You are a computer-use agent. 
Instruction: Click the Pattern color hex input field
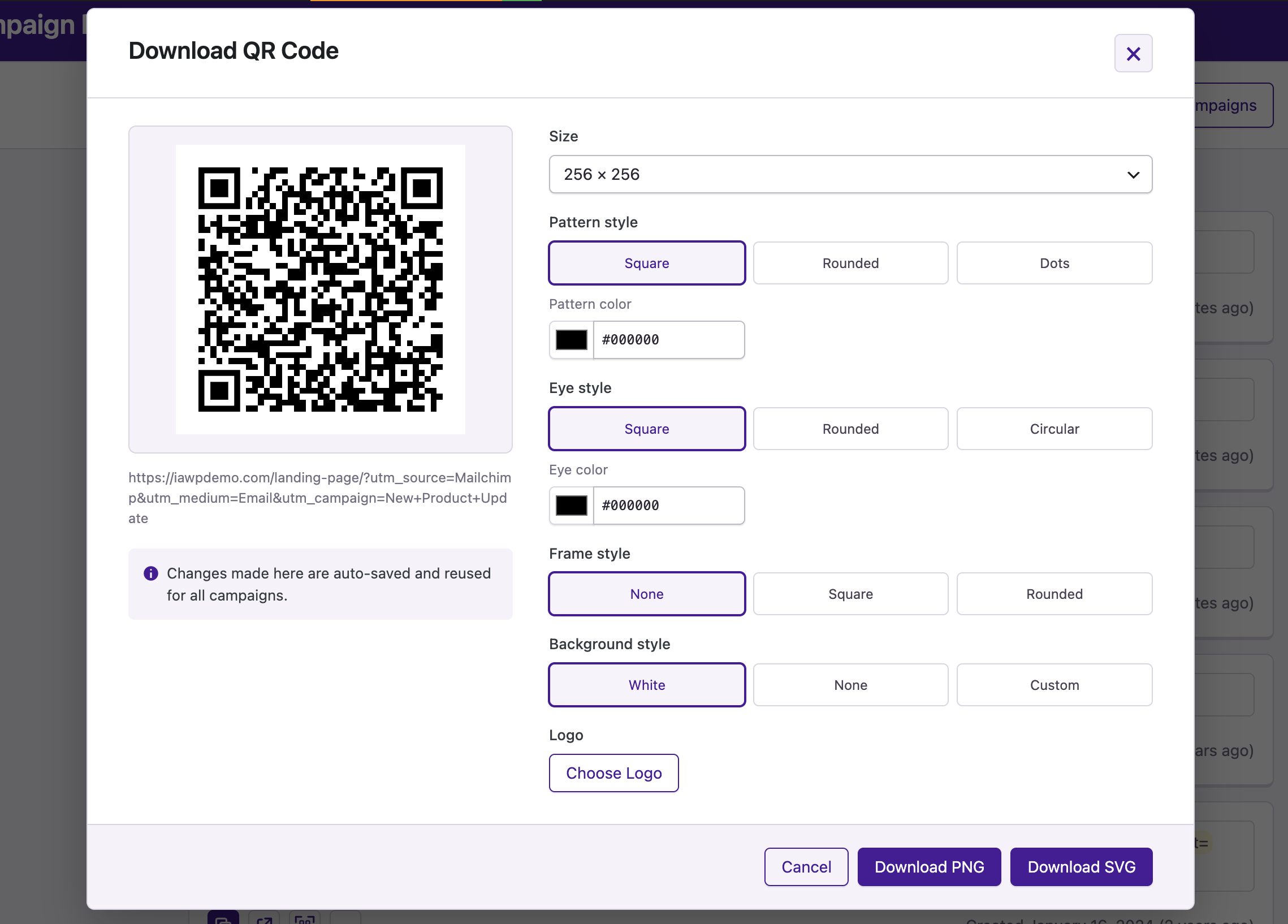pos(668,340)
